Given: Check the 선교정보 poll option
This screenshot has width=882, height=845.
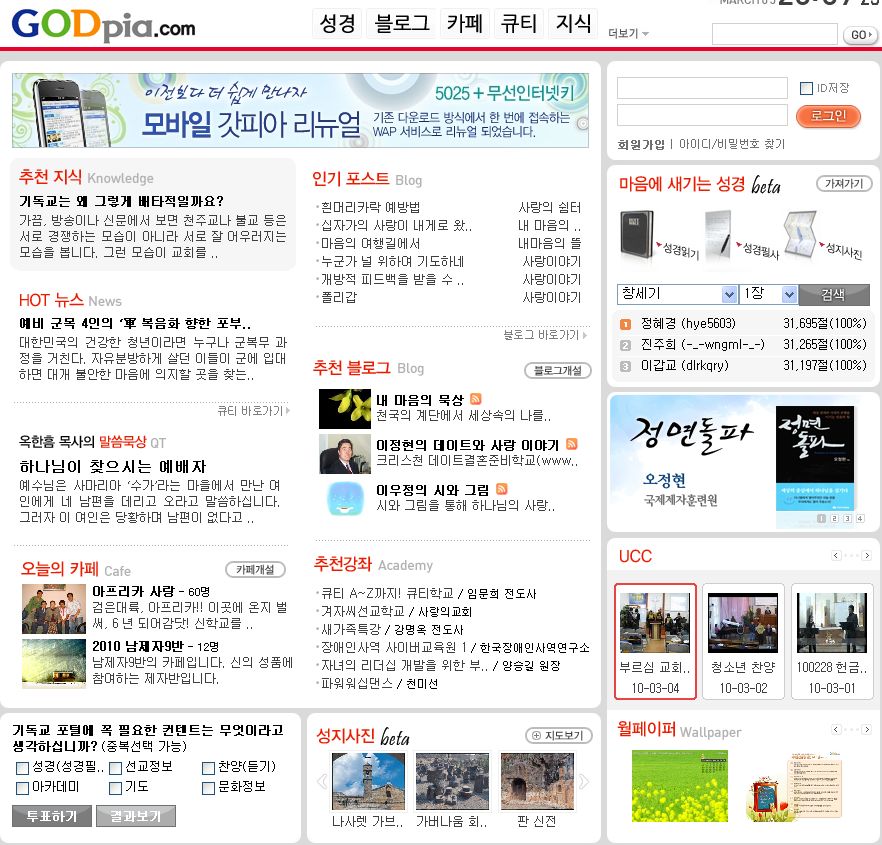Looking at the screenshot, I should point(116,768).
